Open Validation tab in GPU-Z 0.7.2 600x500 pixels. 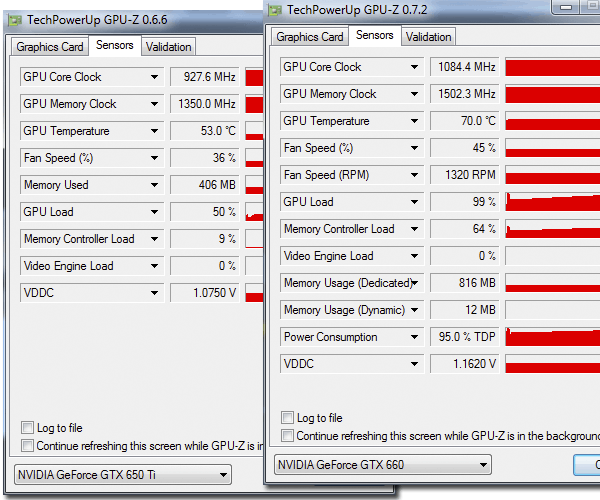429,37
